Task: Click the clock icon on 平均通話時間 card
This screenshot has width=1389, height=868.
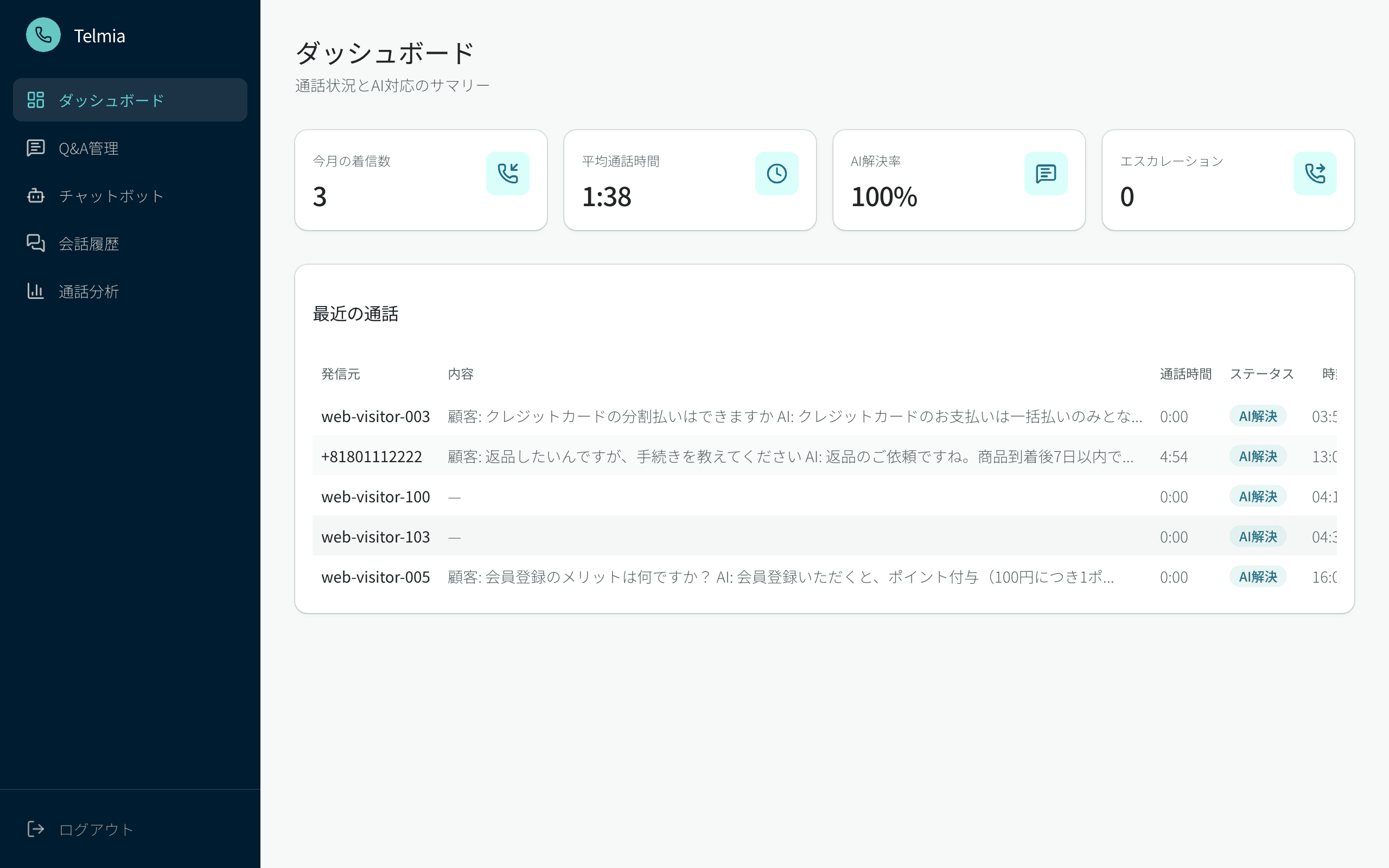Action: point(776,173)
